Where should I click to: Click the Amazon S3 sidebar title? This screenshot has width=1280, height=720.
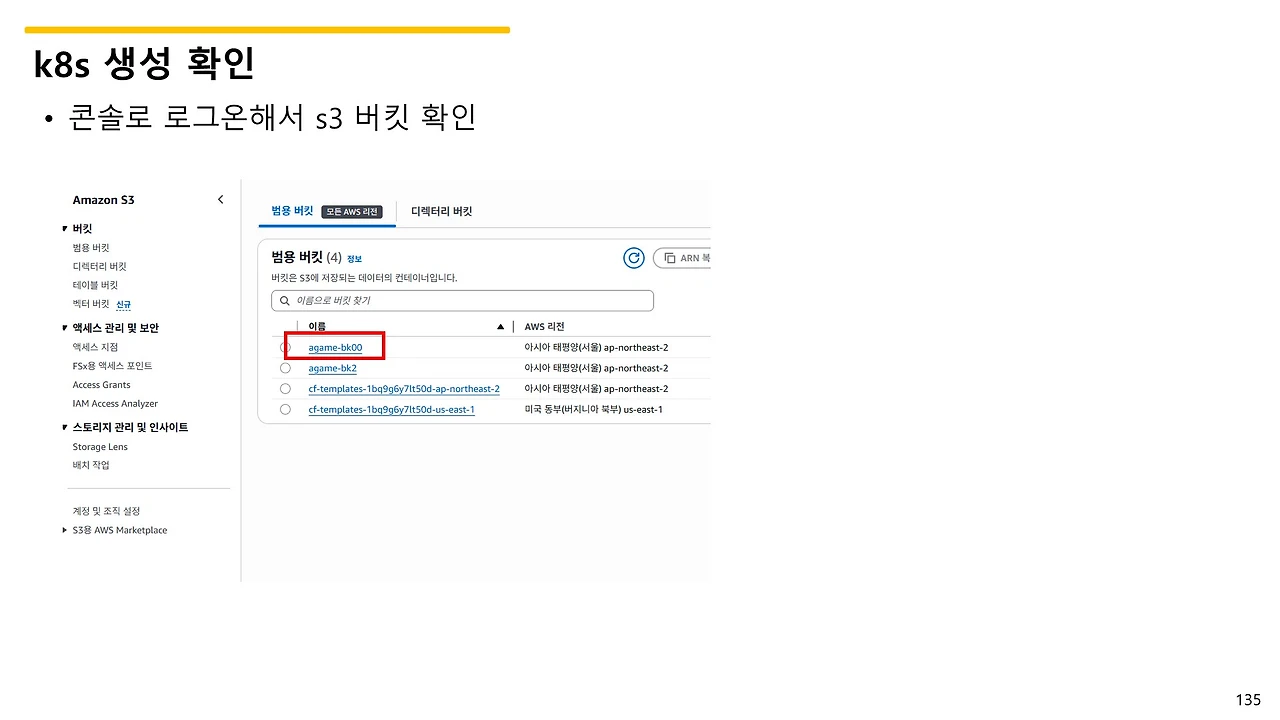click(x=103, y=200)
